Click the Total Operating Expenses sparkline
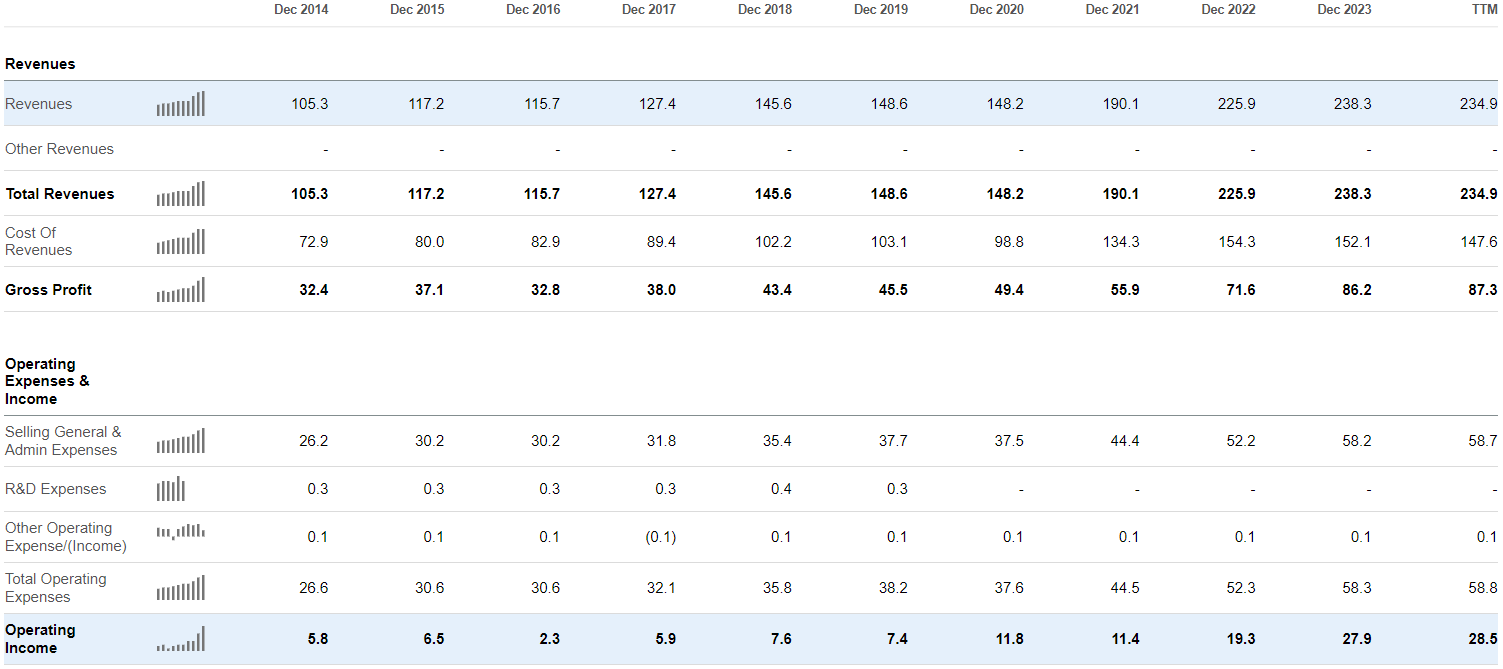This screenshot has width=1503, height=669. click(x=180, y=588)
